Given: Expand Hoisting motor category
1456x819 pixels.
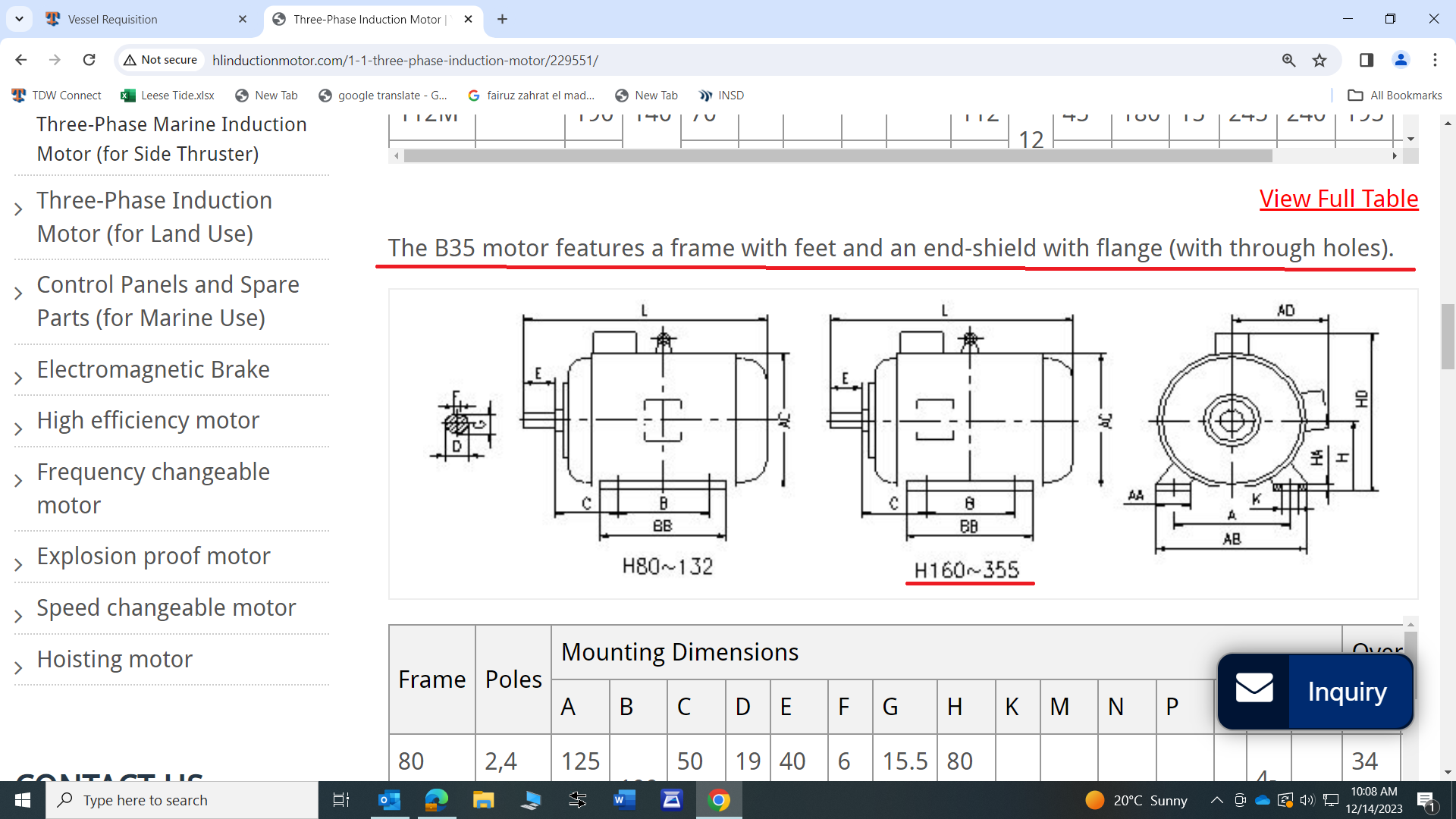Looking at the screenshot, I should click(x=19, y=668).
